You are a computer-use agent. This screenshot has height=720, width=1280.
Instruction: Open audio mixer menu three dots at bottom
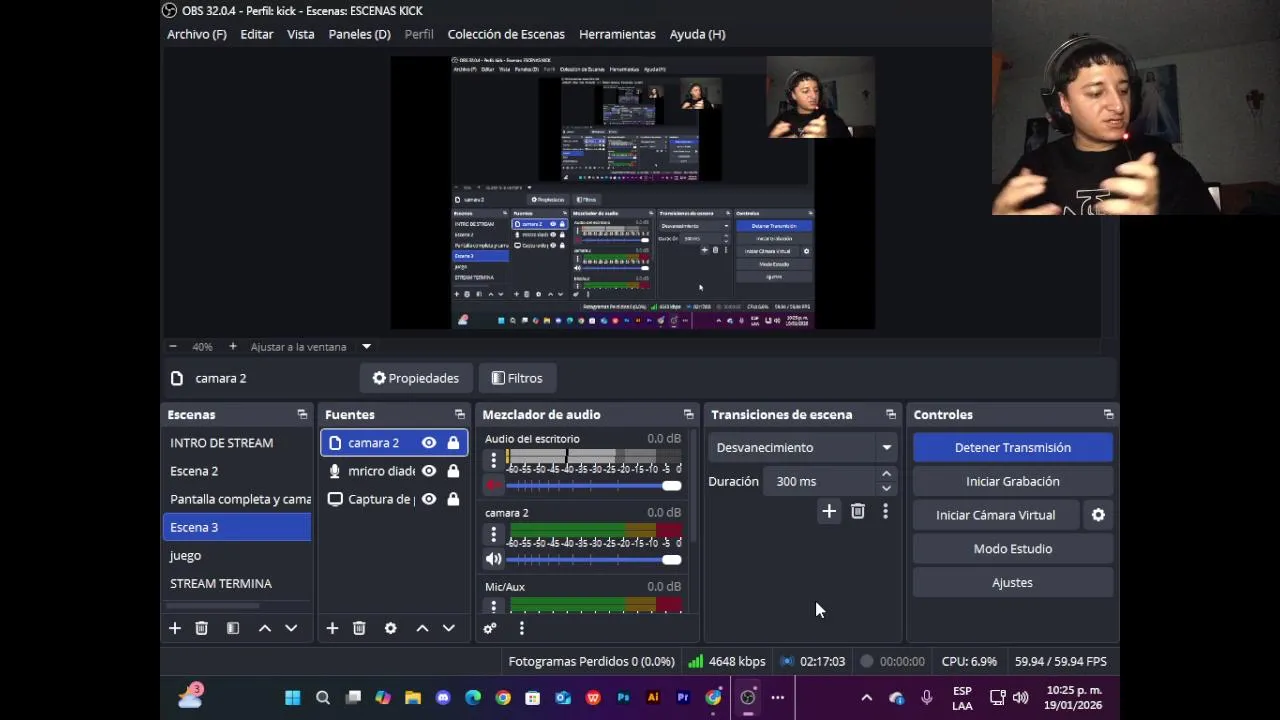521,628
